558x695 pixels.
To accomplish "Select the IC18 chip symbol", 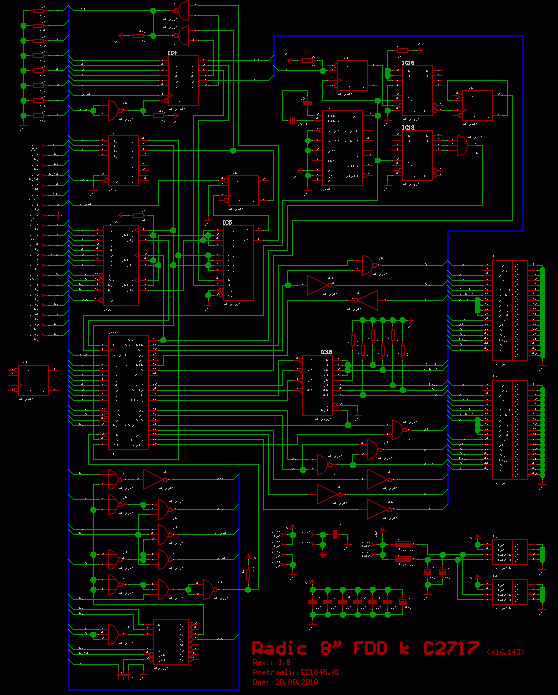I will tap(417, 155).
